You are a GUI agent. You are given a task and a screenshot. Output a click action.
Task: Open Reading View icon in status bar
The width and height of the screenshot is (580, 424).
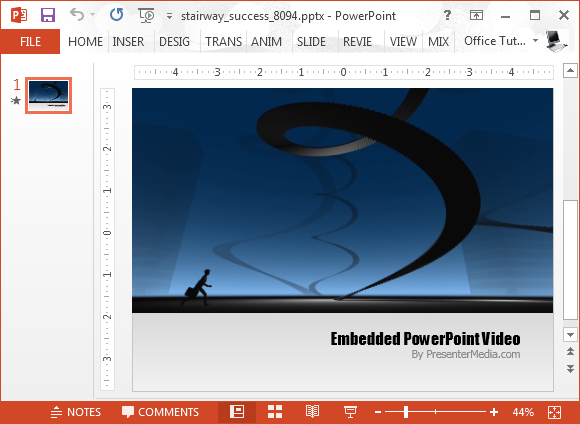point(312,411)
